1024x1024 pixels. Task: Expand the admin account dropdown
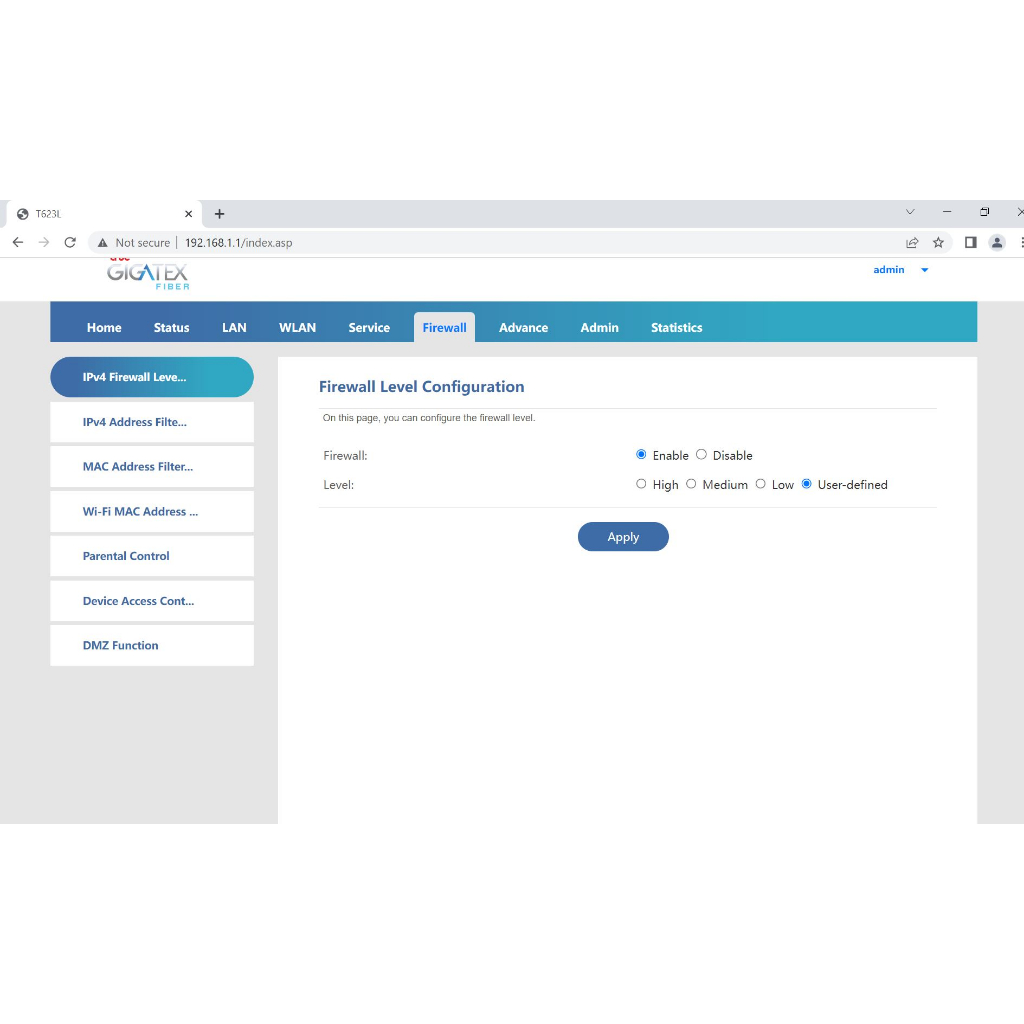[x=924, y=270]
